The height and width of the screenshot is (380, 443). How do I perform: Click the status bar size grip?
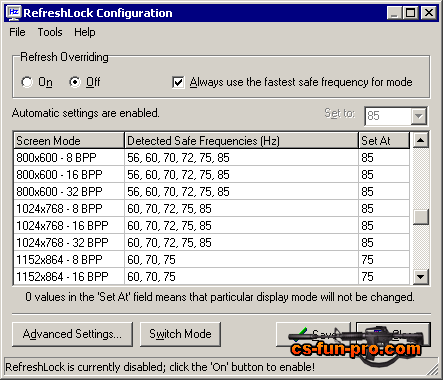pyautogui.click(x=433, y=369)
